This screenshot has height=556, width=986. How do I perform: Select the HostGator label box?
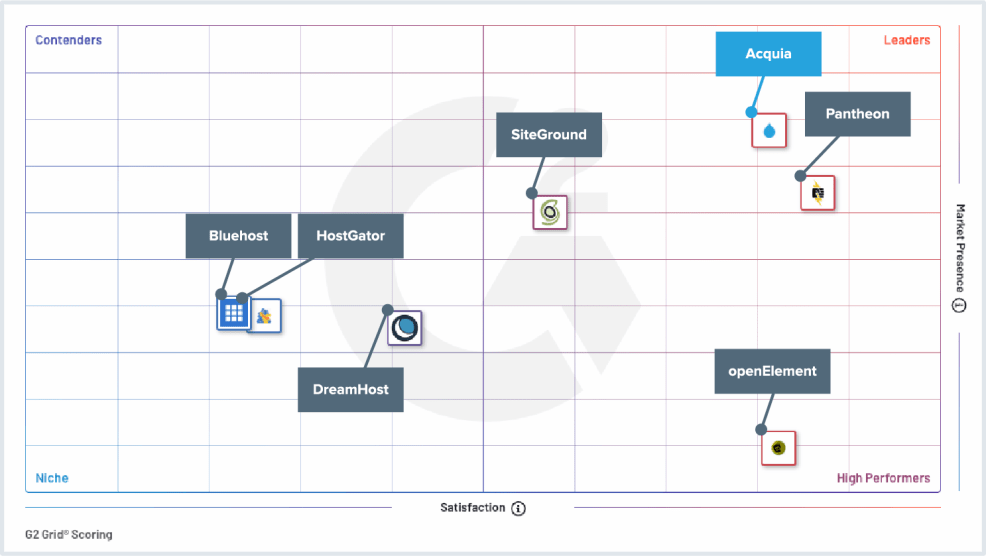coord(350,236)
